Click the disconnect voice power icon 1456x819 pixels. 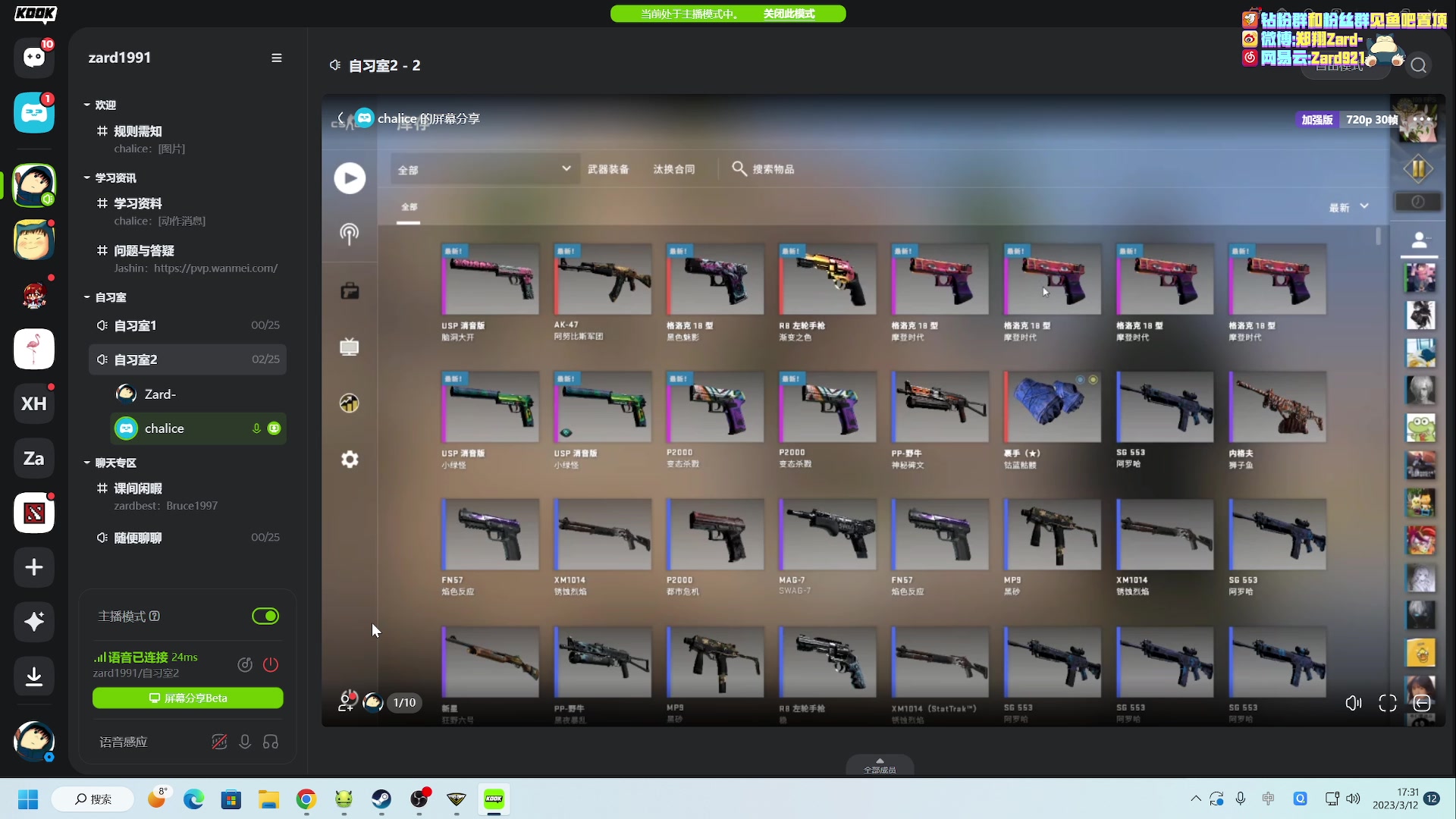click(x=271, y=665)
